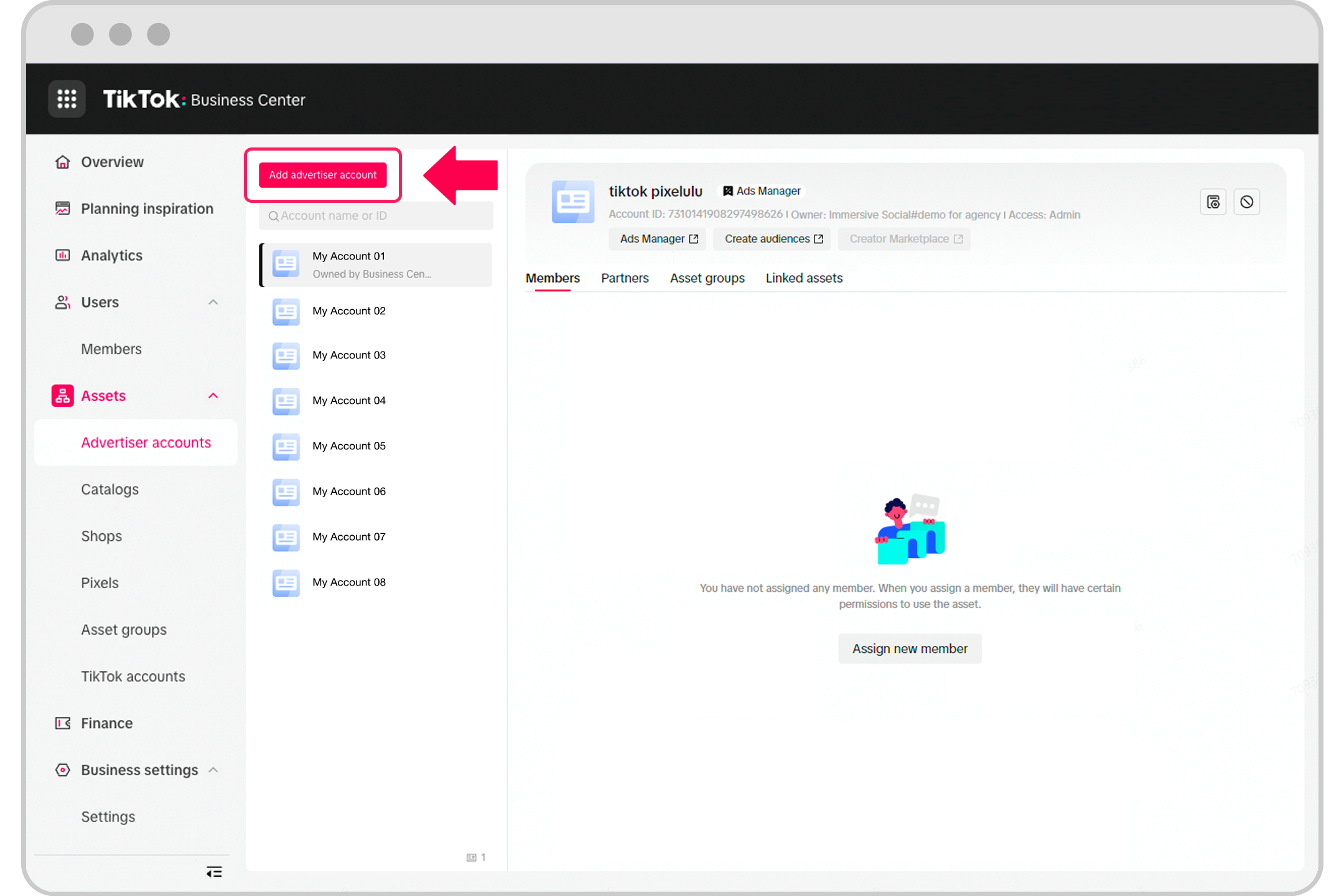Click the Advertiser accounts asset icon in sidebar

[62, 395]
